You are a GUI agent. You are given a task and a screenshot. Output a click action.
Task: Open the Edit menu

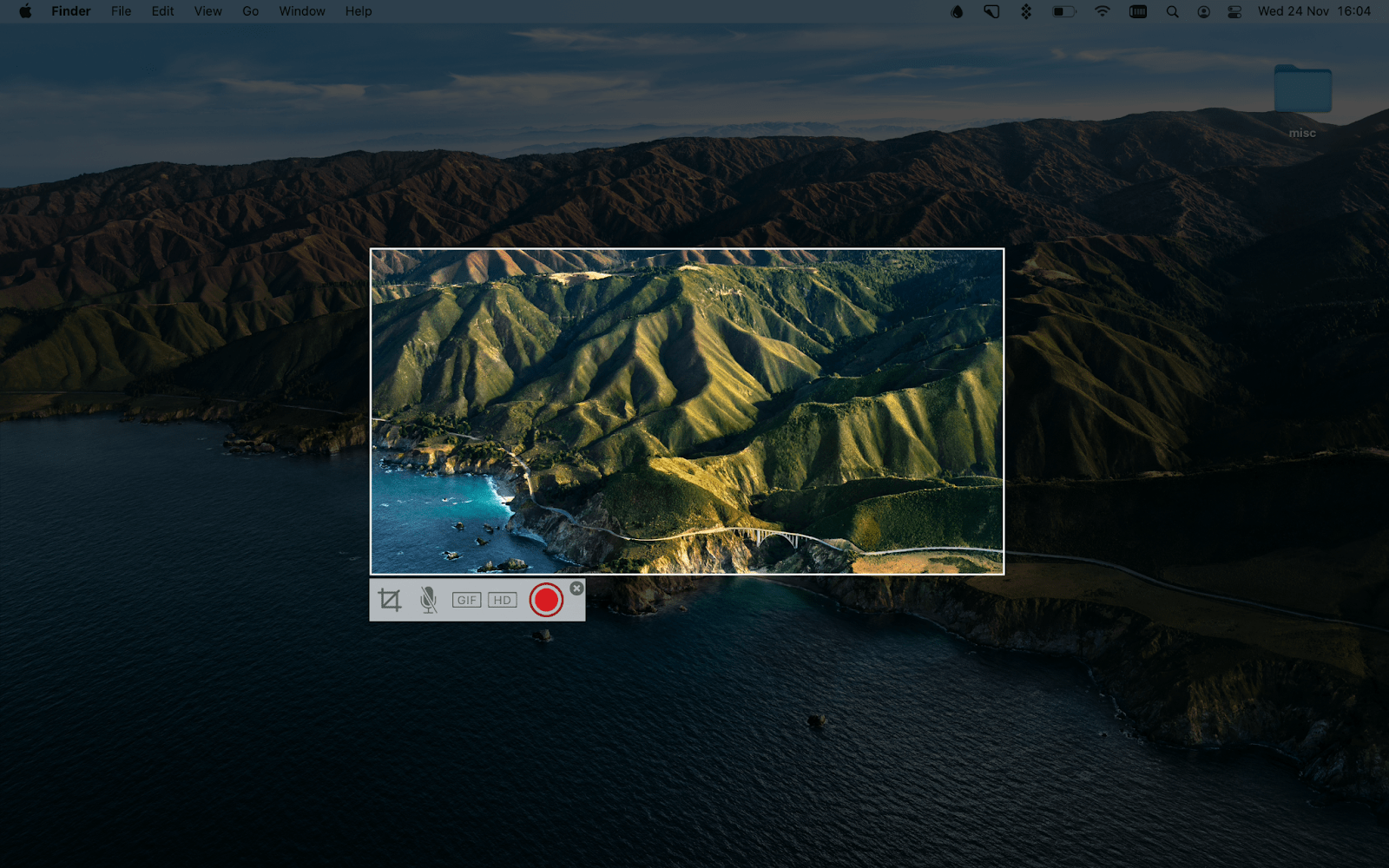pyautogui.click(x=162, y=11)
